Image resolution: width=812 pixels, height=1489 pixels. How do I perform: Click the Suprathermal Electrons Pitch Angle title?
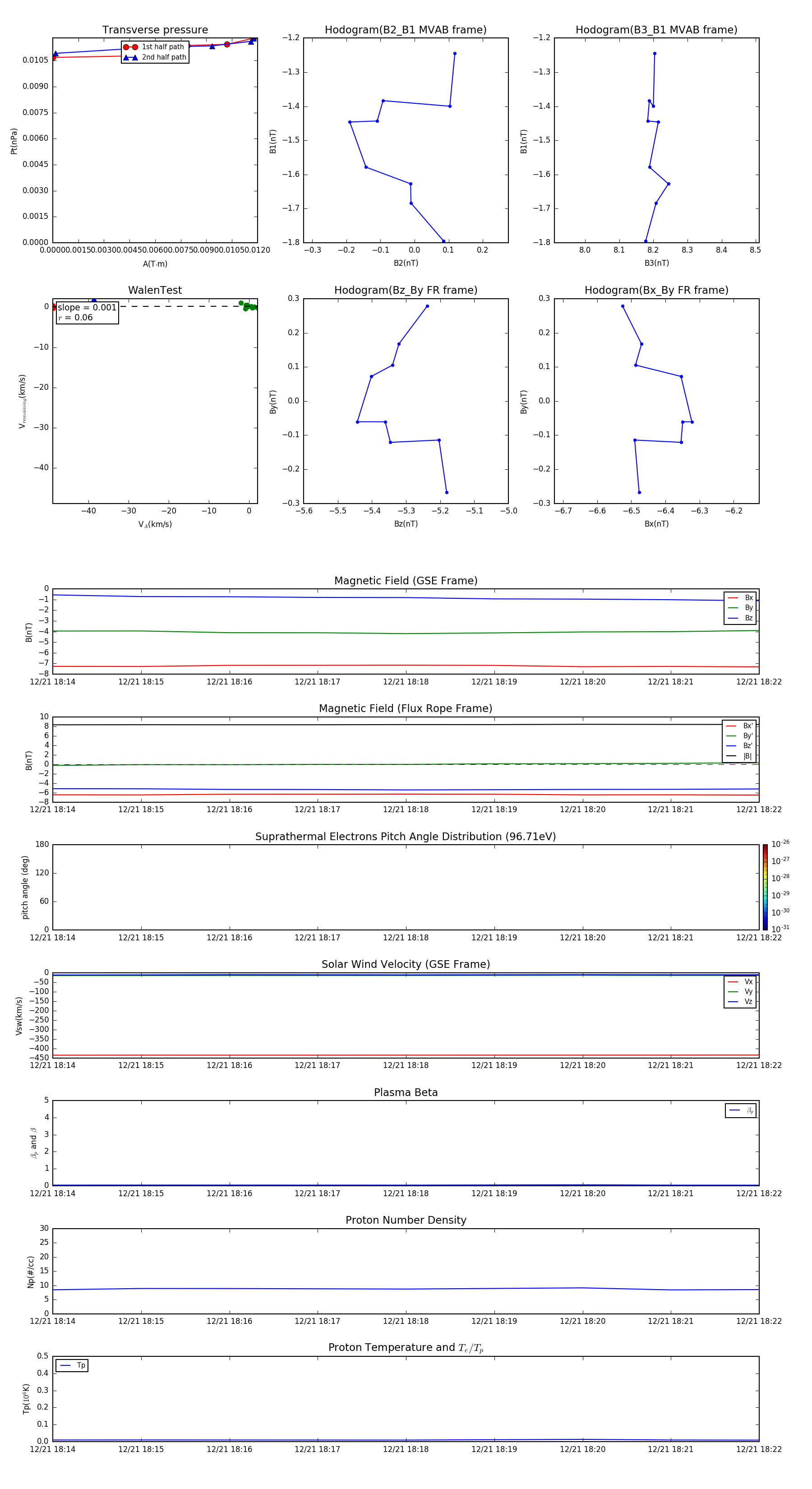tap(406, 837)
